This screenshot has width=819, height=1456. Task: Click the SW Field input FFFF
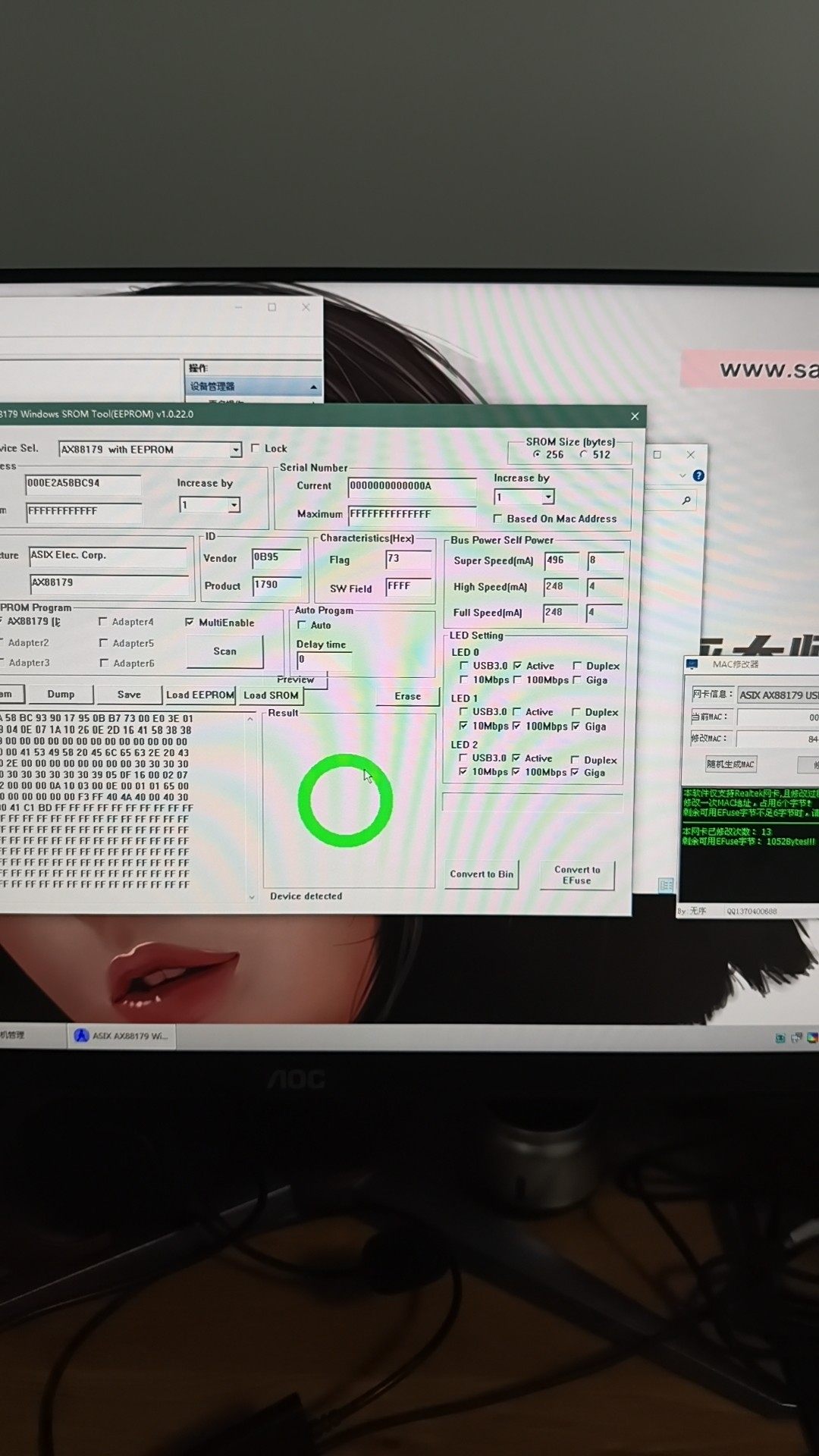pos(409,586)
